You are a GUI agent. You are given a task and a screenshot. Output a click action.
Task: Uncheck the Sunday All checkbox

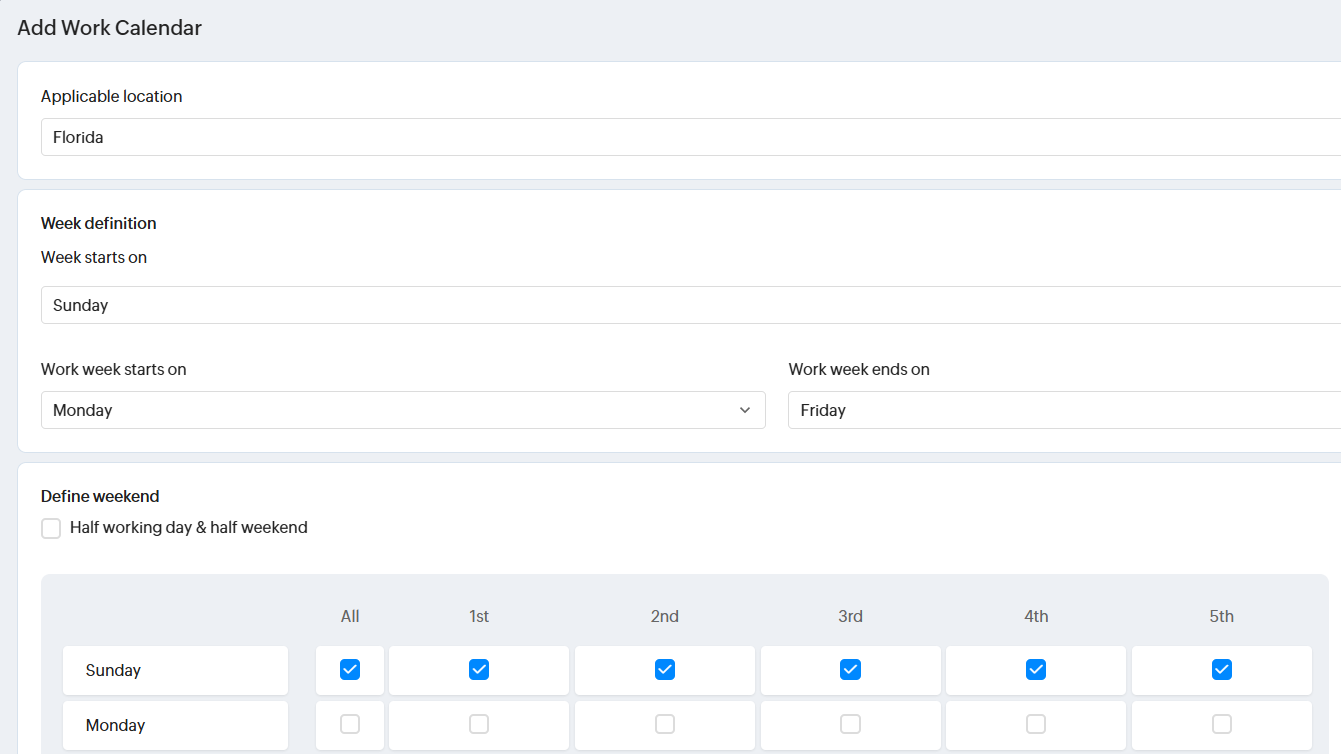(350, 670)
